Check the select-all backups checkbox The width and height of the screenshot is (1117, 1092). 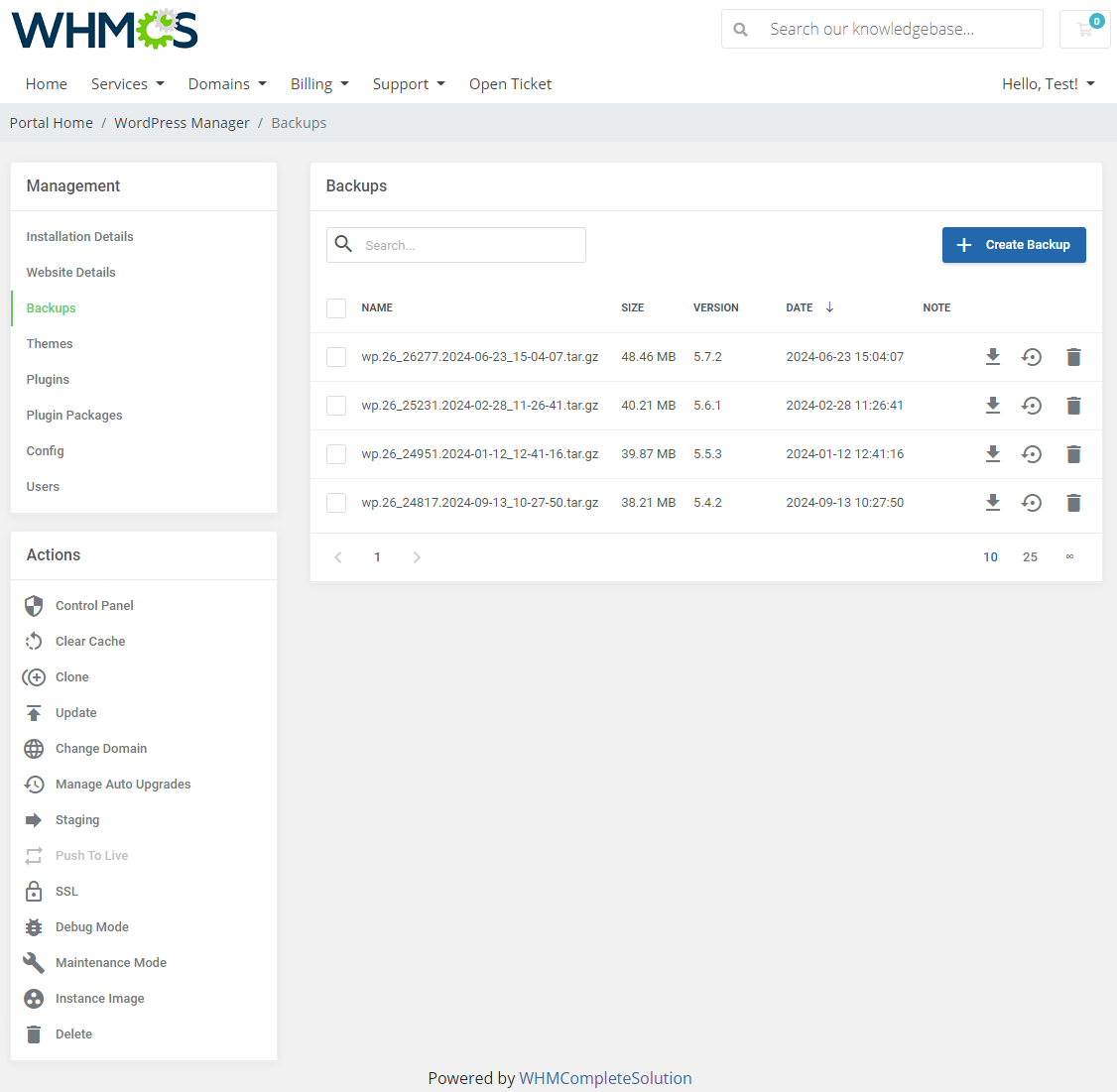(x=335, y=307)
